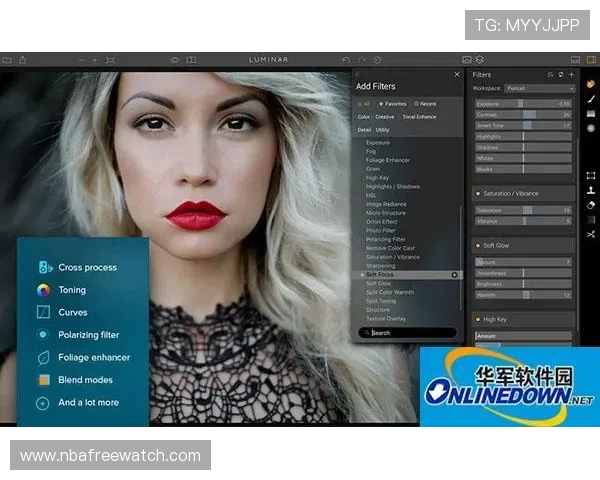Click the eye preview icon in top toolbar

pos(175,60)
